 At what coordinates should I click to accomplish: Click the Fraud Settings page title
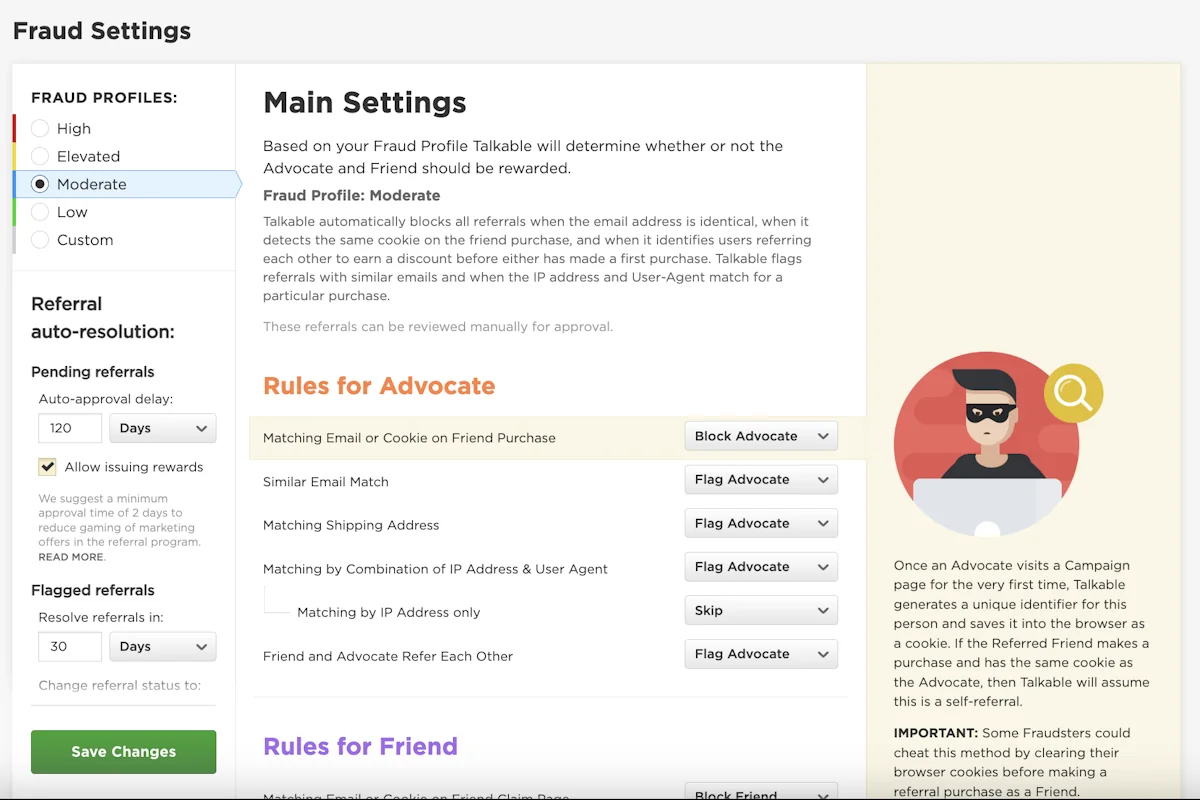coord(102,31)
